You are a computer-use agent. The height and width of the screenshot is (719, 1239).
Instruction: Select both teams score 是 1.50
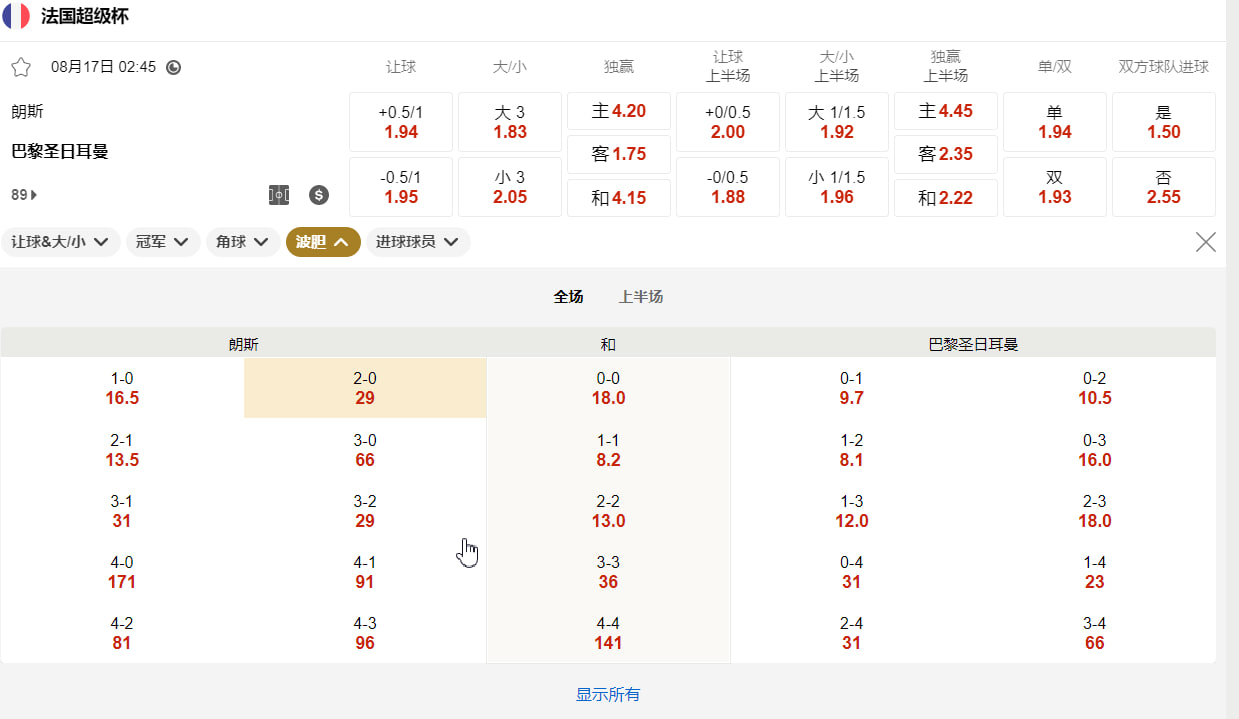point(1164,122)
